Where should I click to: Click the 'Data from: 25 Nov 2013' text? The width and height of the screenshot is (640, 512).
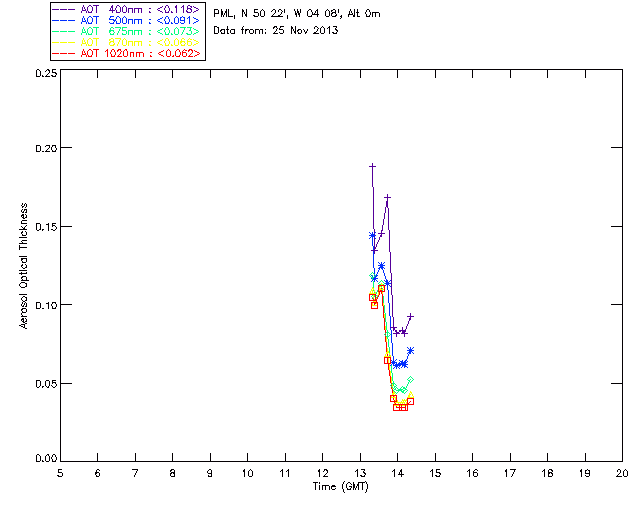click(276, 31)
